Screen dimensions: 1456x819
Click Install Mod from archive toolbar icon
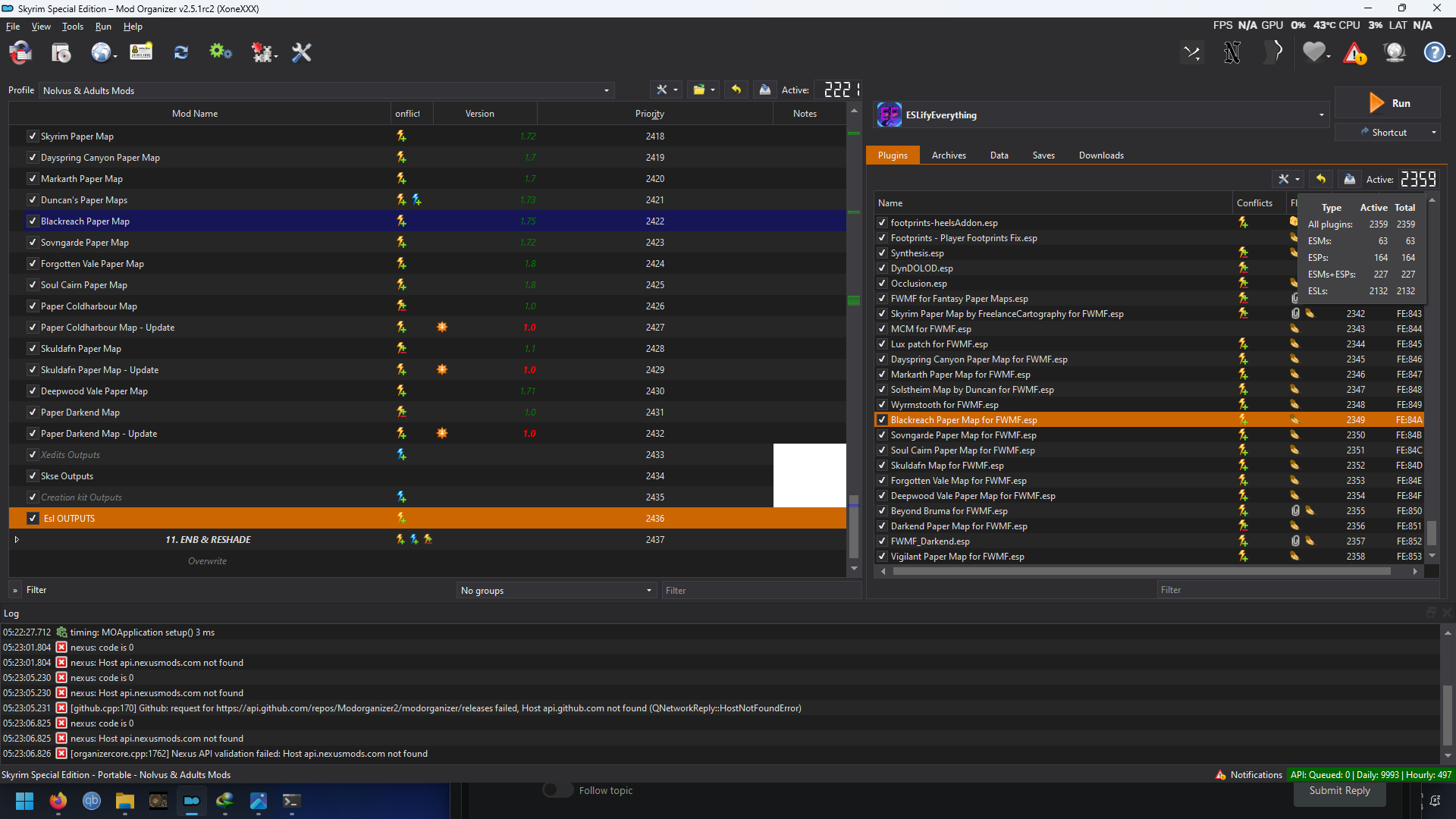tap(61, 52)
